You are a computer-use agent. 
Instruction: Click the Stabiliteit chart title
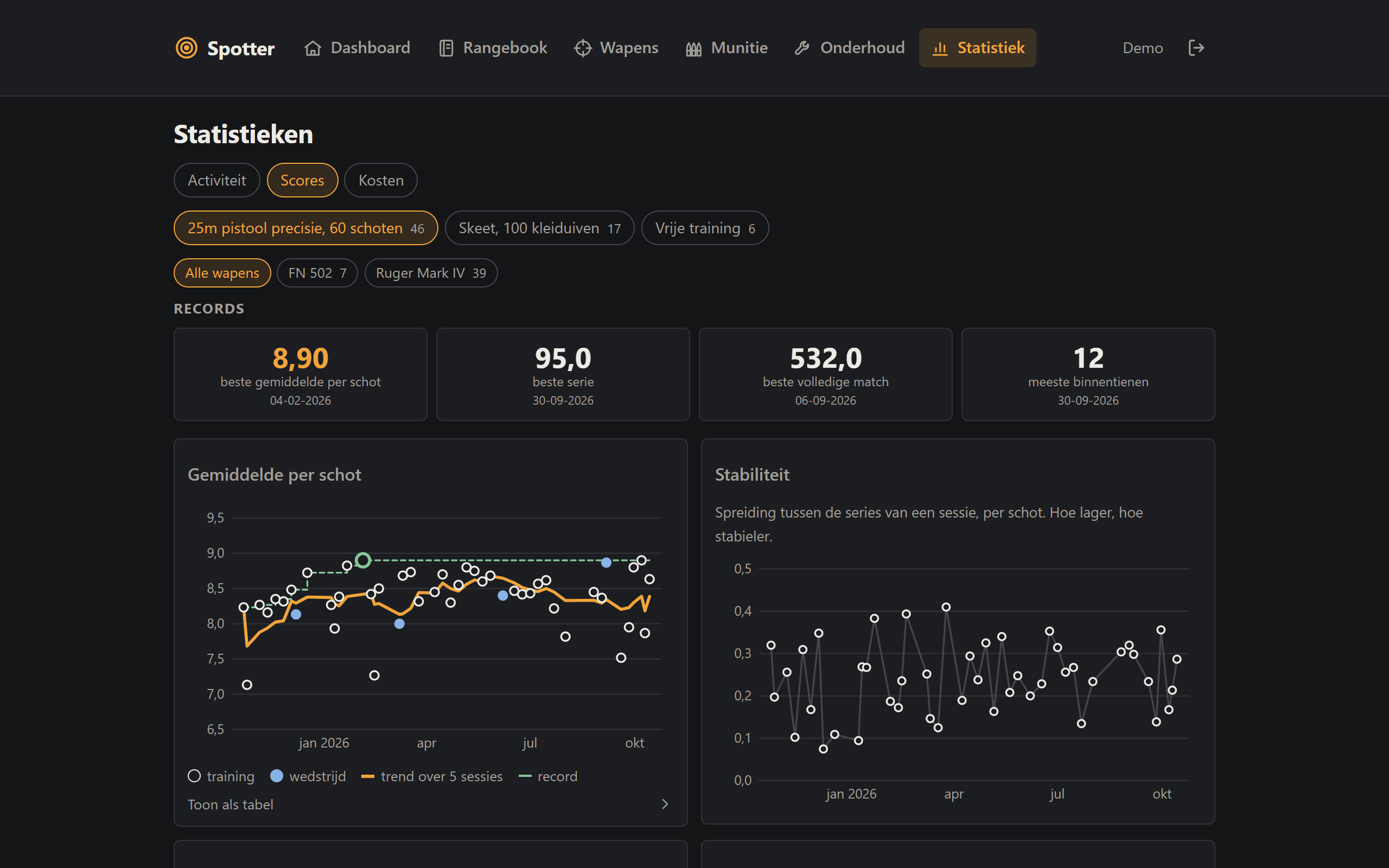pyautogui.click(x=752, y=475)
